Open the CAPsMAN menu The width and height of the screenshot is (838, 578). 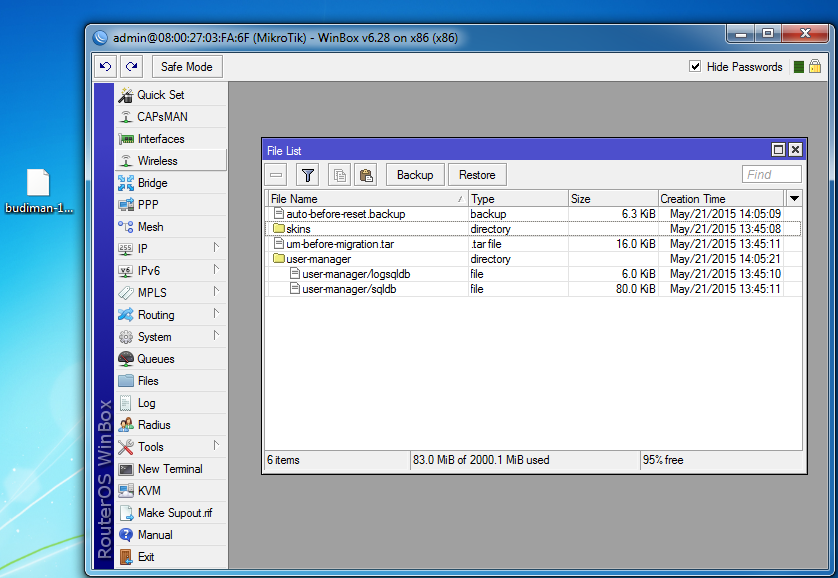(171, 116)
